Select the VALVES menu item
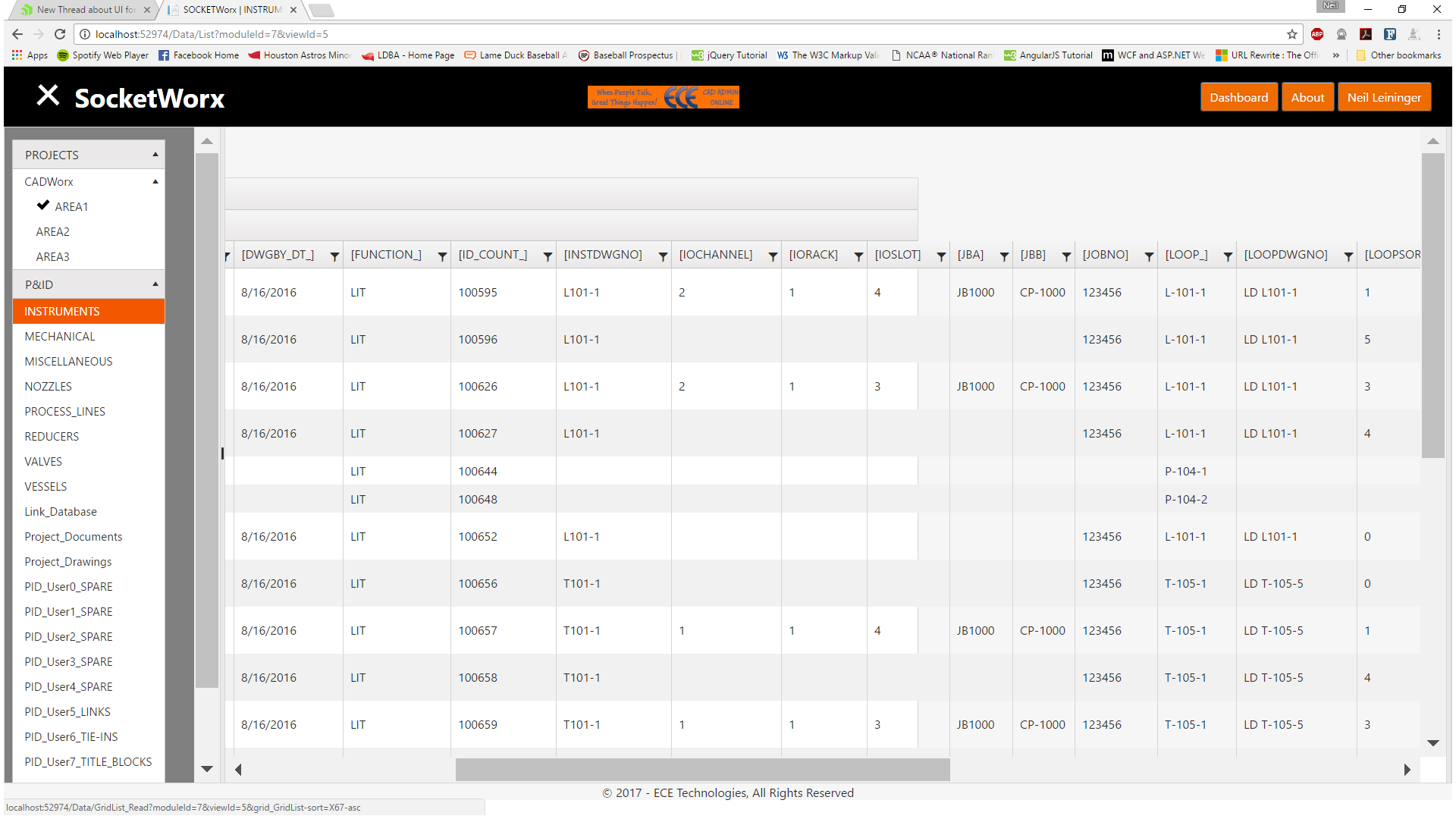The width and height of the screenshot is (1456, 819). [43, 461]
